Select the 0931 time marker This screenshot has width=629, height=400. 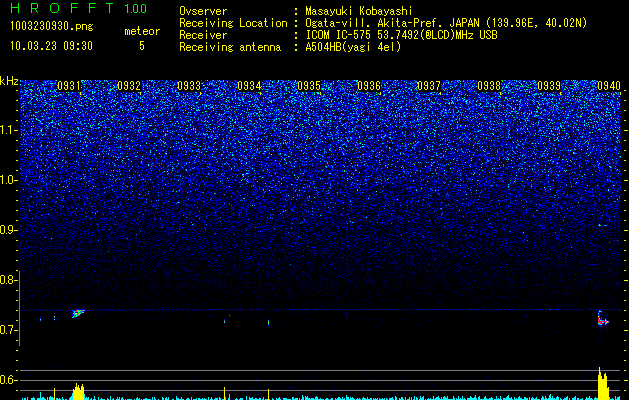click(69, 86)
